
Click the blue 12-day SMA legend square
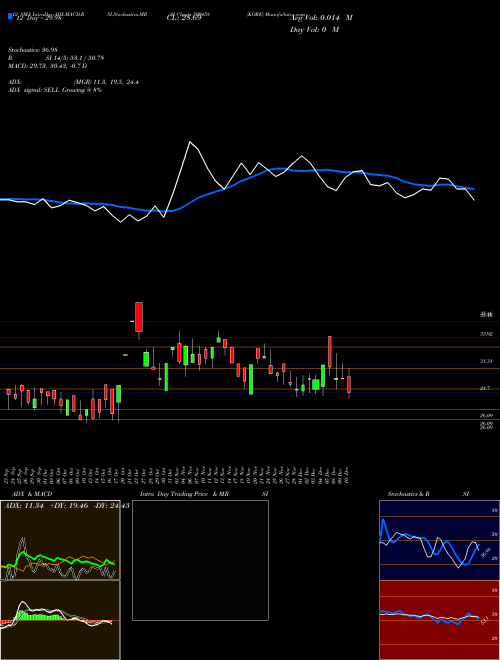(x=11, y=16)
